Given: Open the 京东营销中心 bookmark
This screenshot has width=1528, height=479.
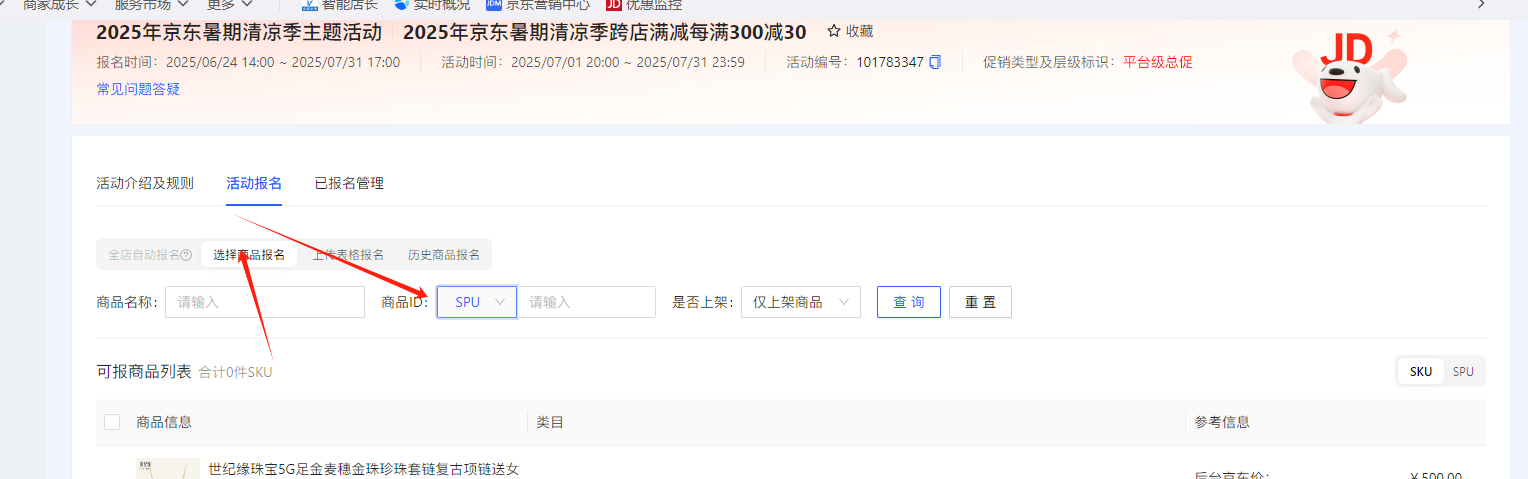Looking at the screenshot, I should point(538,4).
